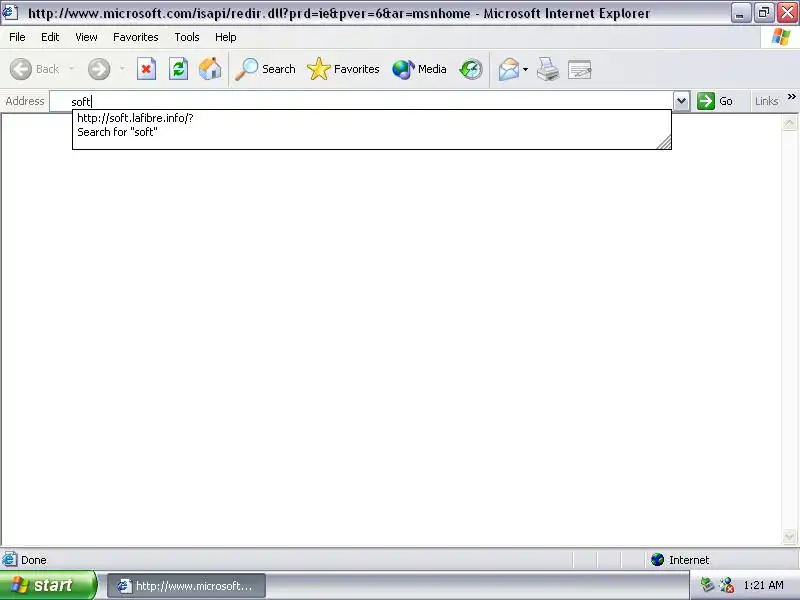Screen dimensions: 800x600
Task: Click the Links toolbar label
Action: pos(766,101)
